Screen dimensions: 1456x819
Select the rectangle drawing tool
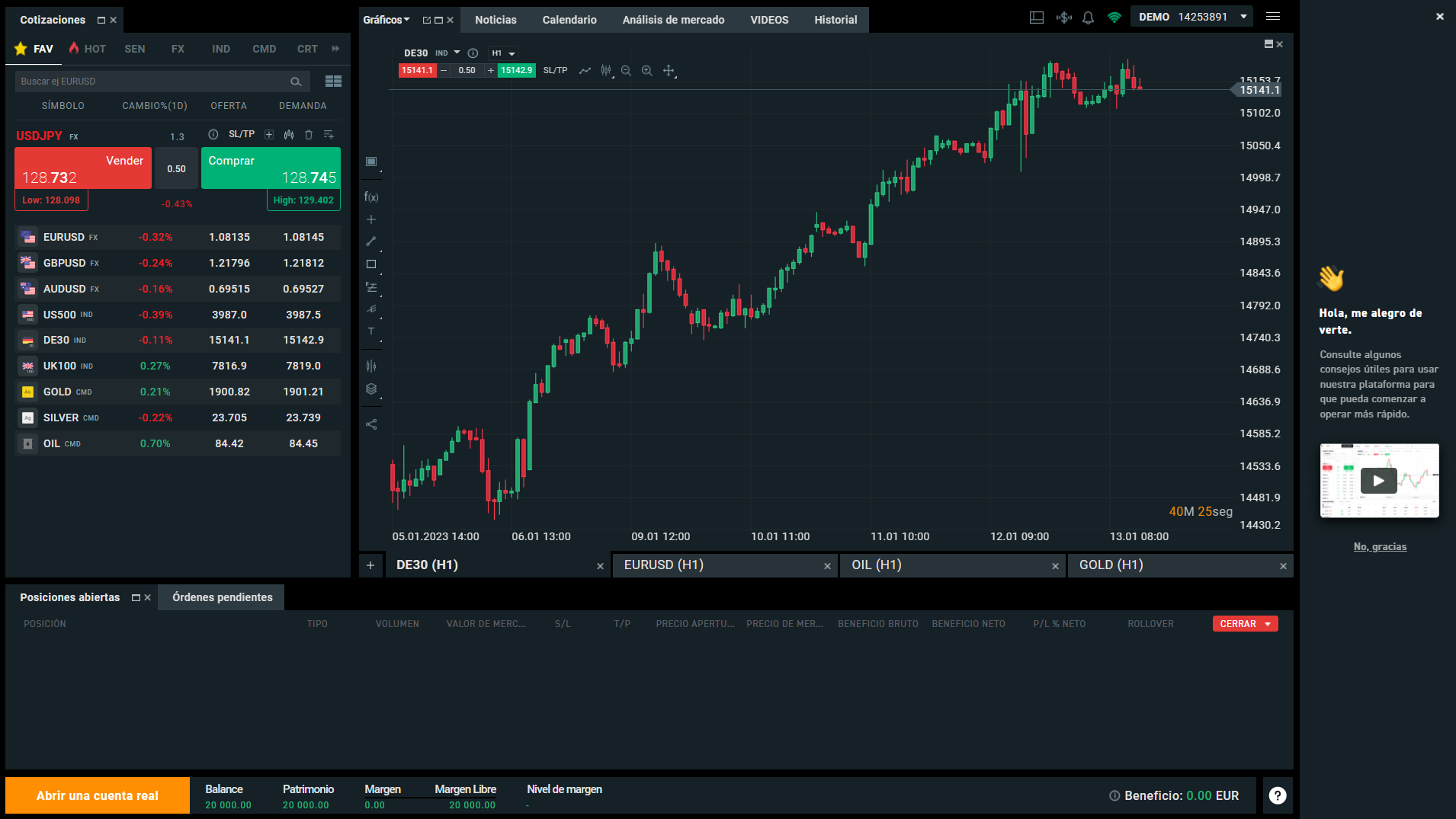click(x=371, y=264)
